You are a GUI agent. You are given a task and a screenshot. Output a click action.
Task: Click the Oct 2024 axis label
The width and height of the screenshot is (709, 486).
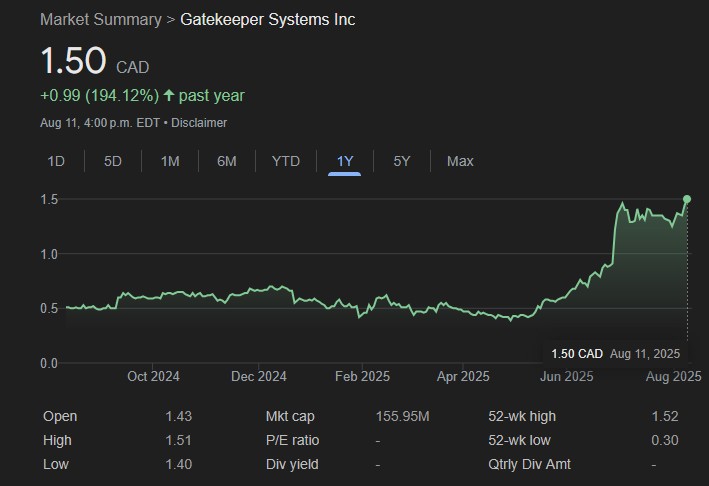[x=153, y=377]
